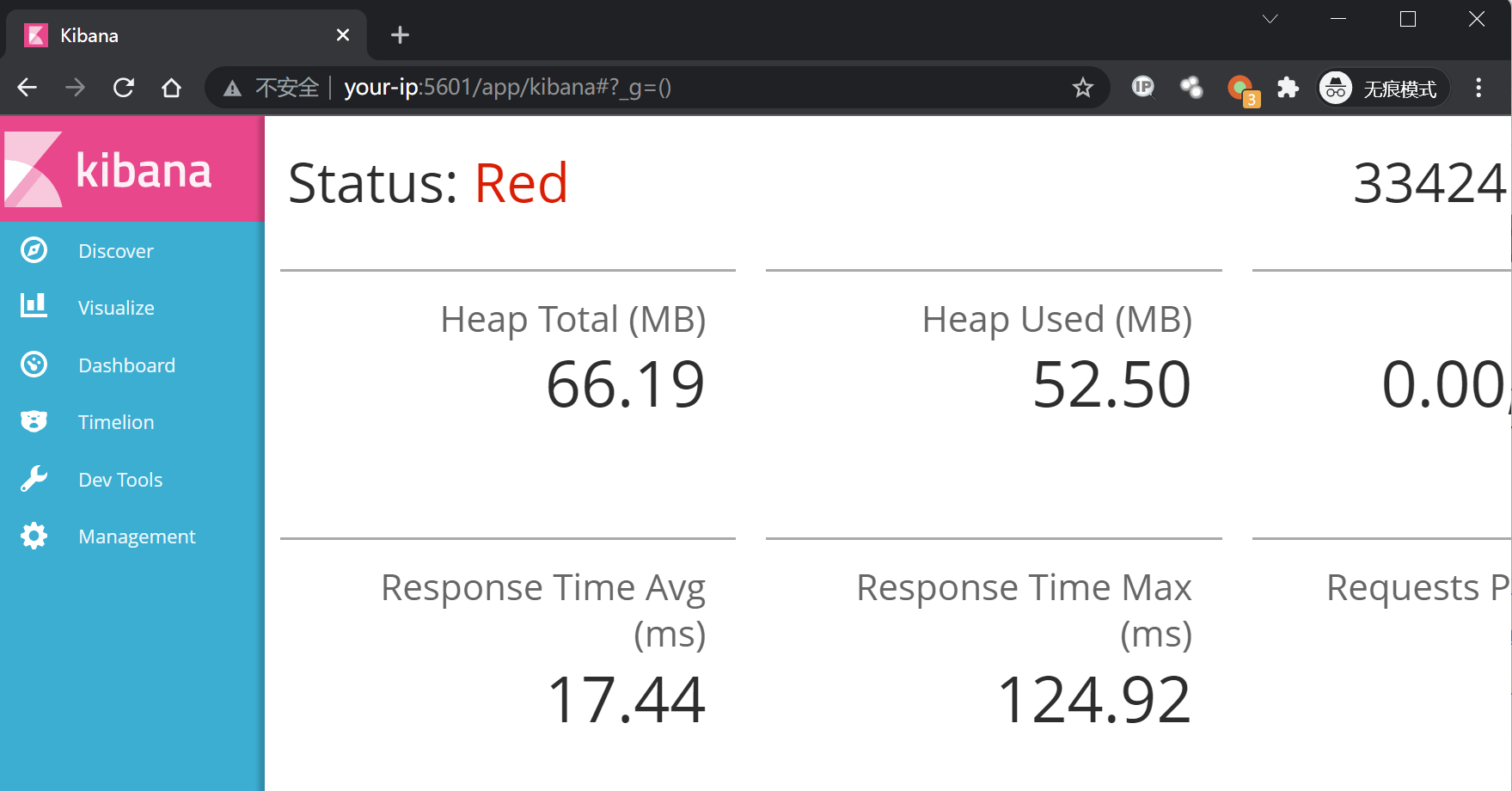Click the Visualize bar chart icon
Viewport: 1512px width, 791px height.
[x=34, y=305]
